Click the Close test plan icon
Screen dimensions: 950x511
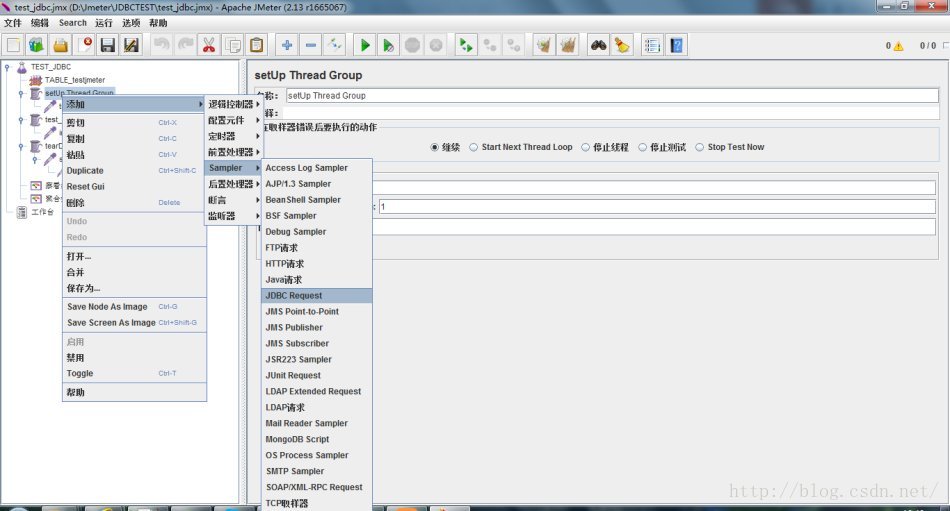tap(84, 45)
